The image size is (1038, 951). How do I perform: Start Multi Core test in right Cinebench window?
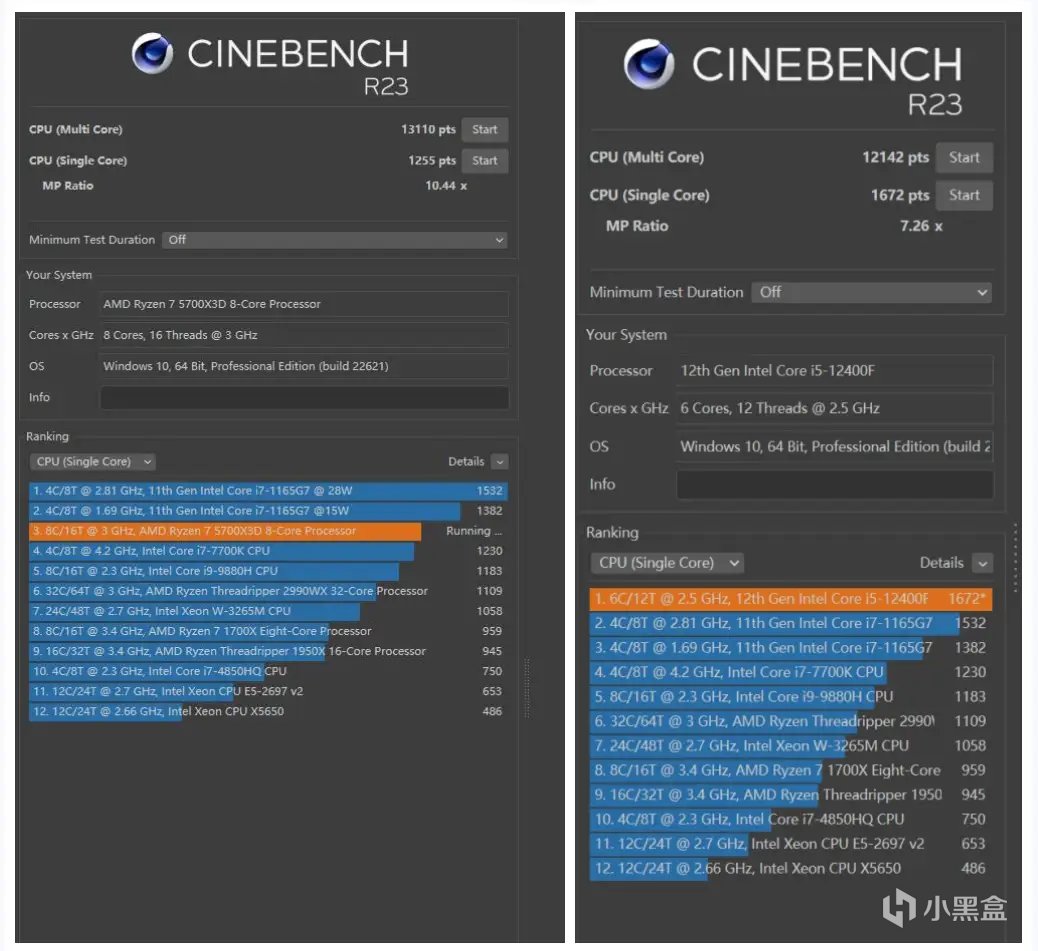click(x=964, y=158)
